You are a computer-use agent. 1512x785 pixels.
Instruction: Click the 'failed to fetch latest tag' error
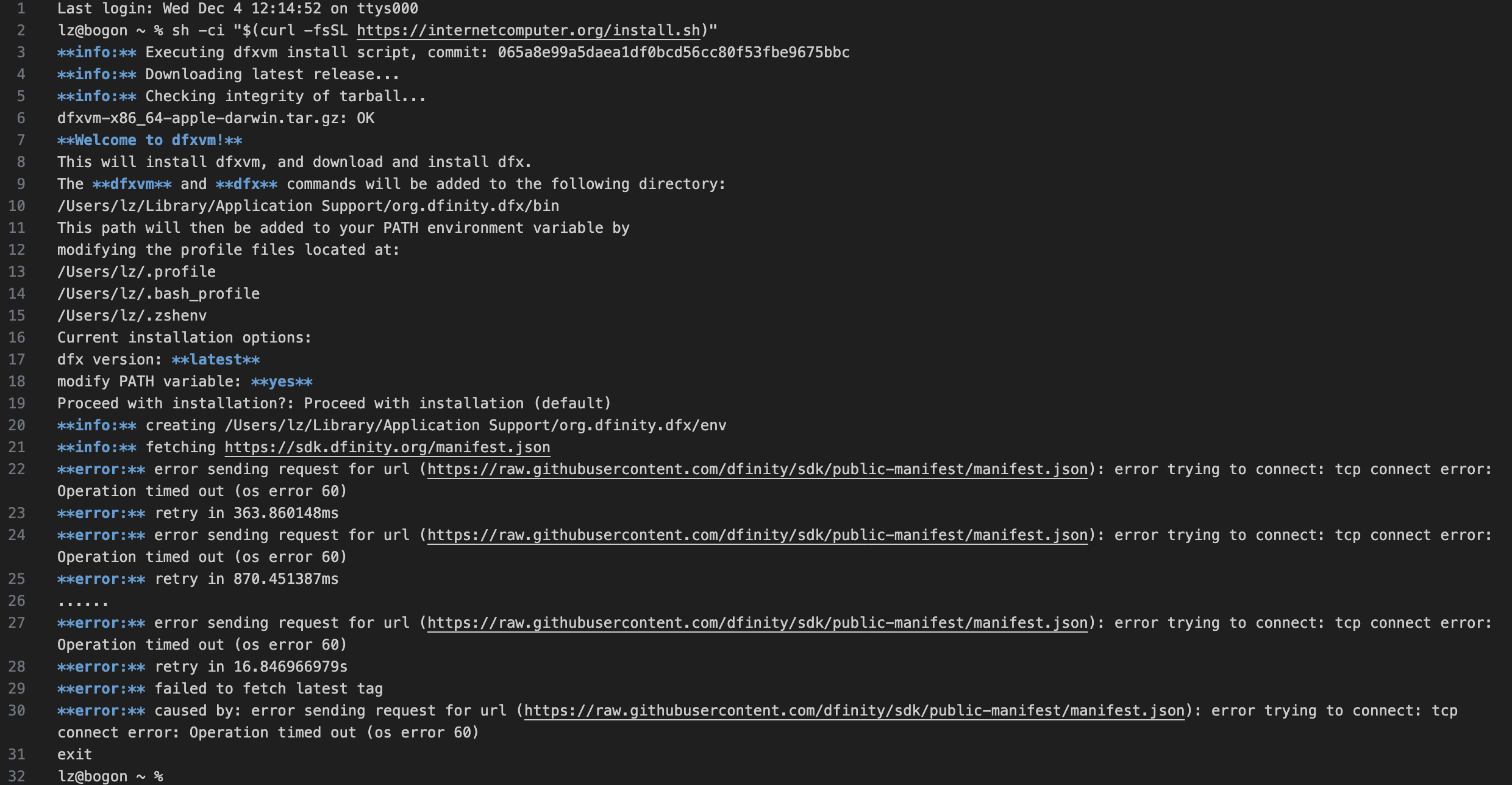tap(269, 689)
